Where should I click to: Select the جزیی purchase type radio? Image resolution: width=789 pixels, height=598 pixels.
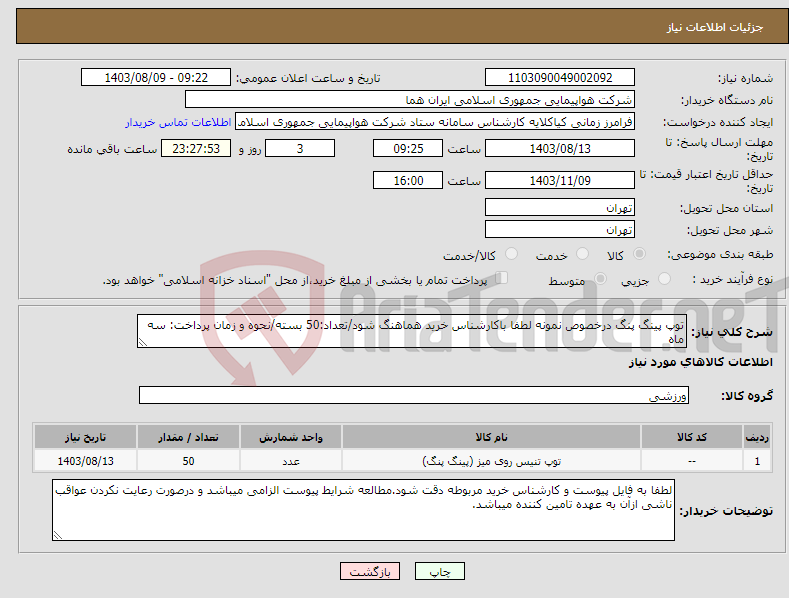pos(664,279)
